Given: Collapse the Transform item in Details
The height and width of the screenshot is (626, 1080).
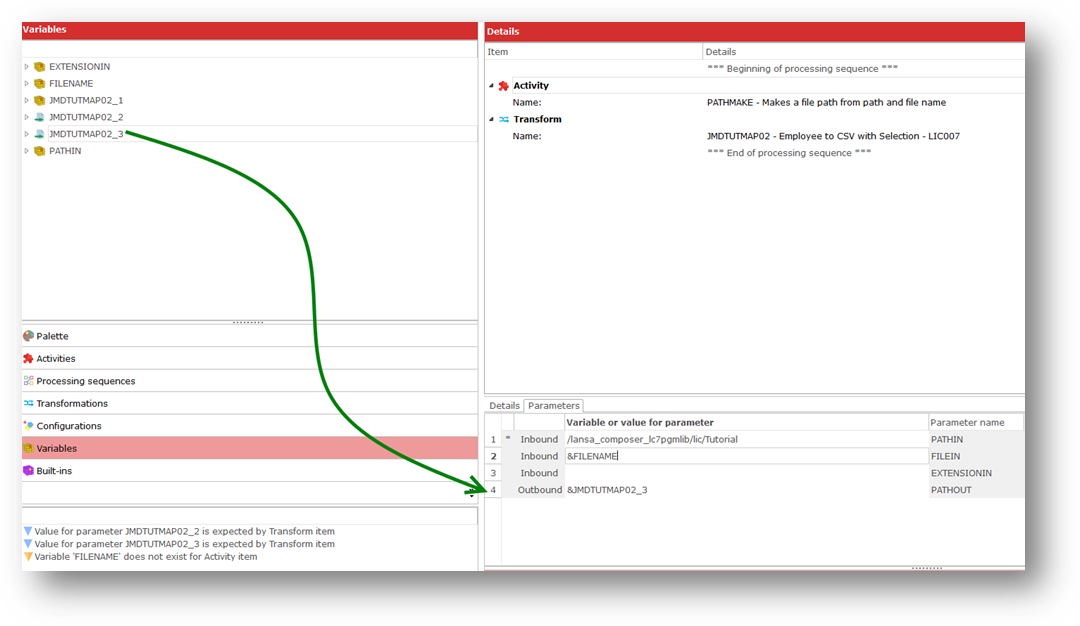Looking at the screenshot, I should pyautogui.click(x=492, y=119).
